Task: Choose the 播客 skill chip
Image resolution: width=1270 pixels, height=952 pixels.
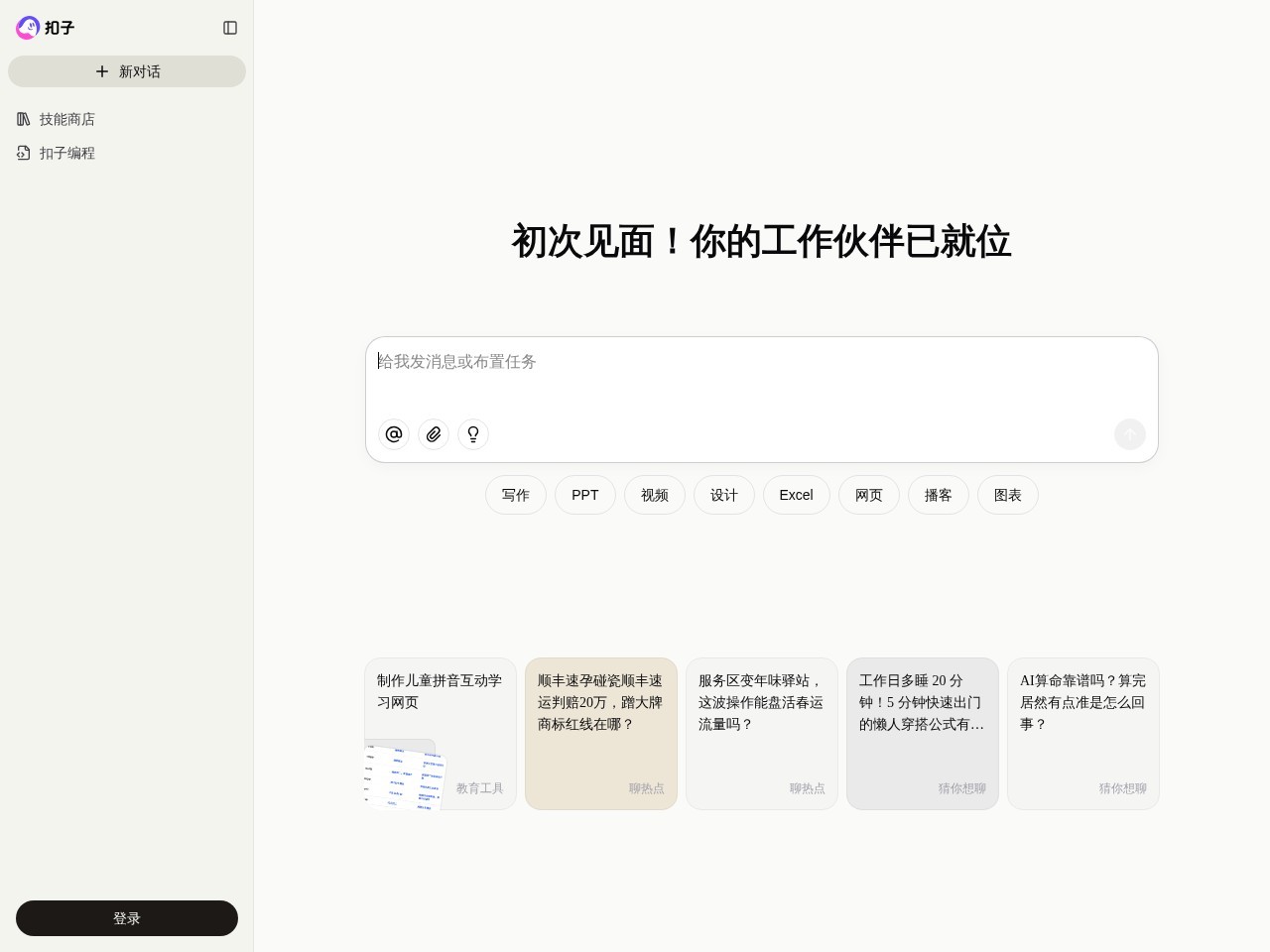Action: [x=939, y=495]
